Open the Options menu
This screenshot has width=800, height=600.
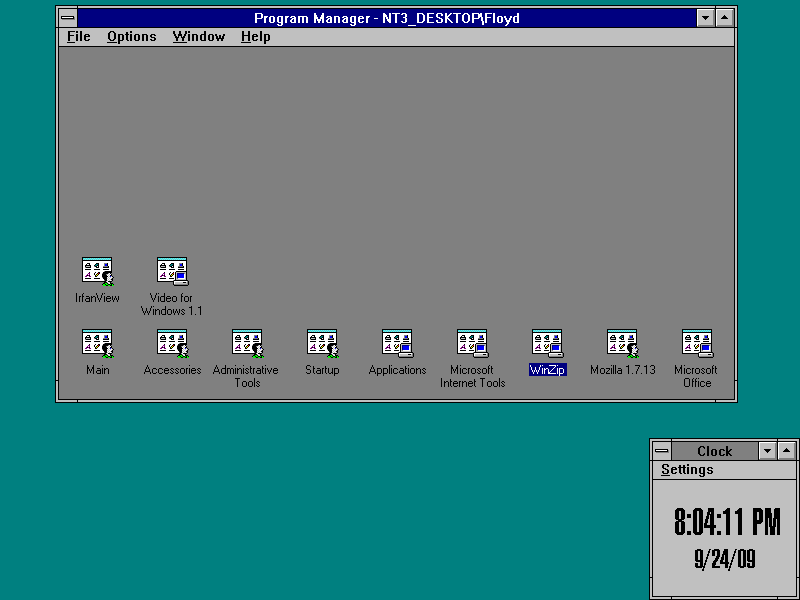coord(132,37)
